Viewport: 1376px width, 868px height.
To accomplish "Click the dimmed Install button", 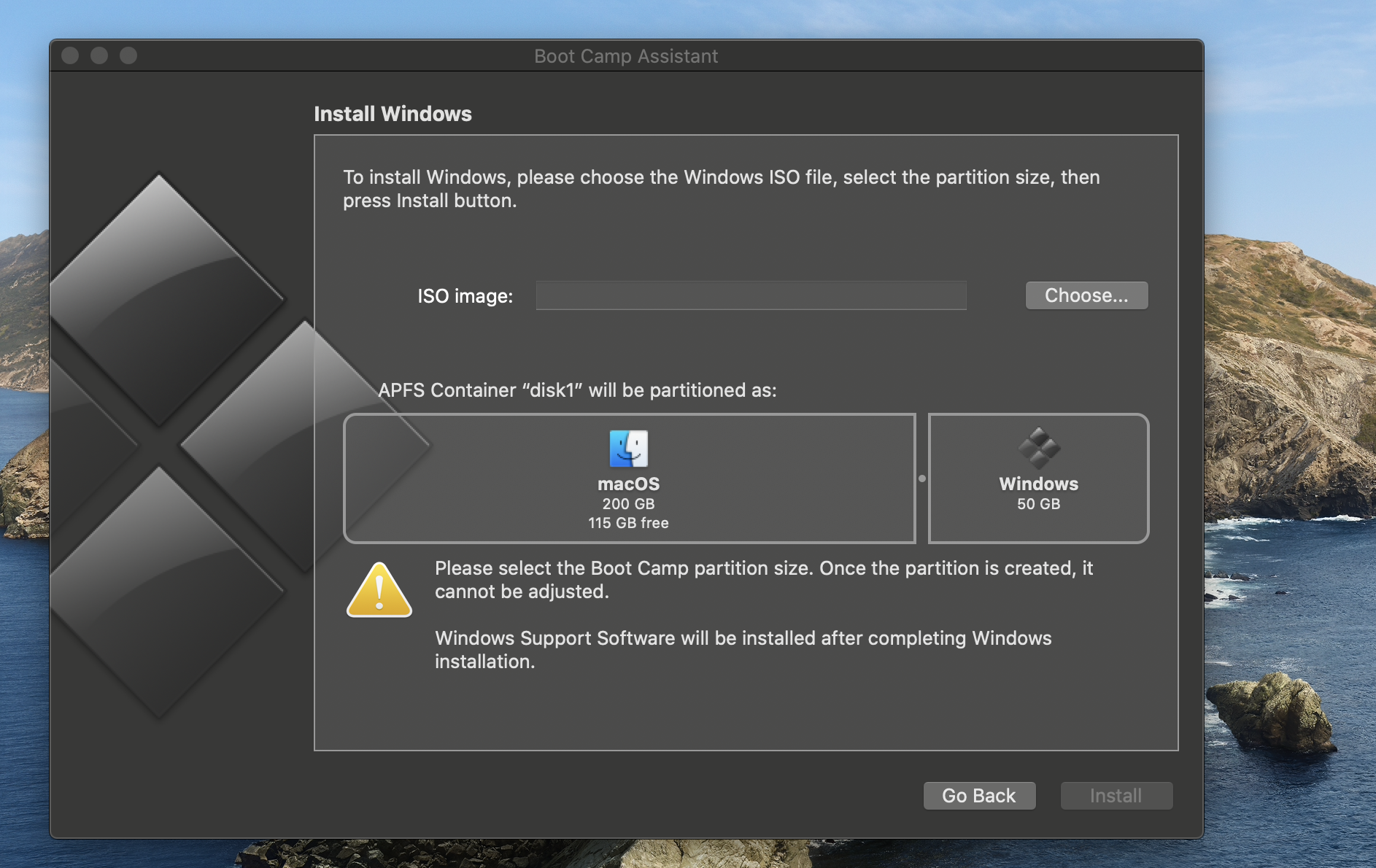I will point(1116,796).
